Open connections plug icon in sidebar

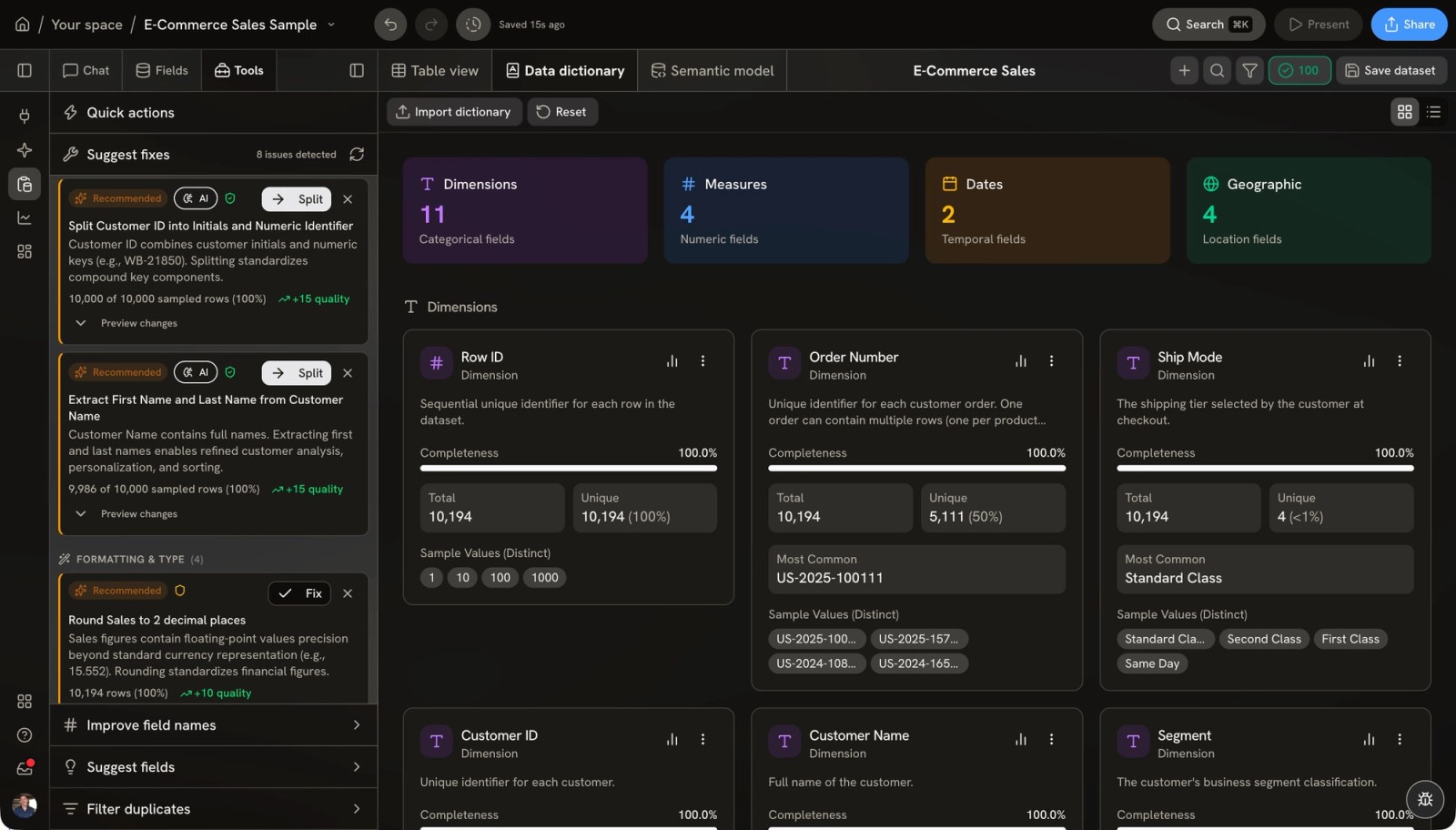point(25,116)
